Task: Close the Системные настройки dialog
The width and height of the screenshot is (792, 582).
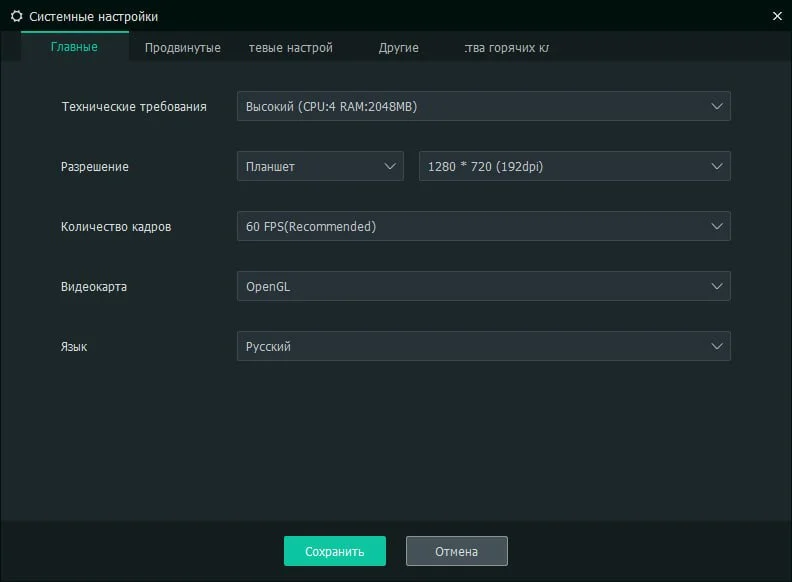Action: click(777, 16)
